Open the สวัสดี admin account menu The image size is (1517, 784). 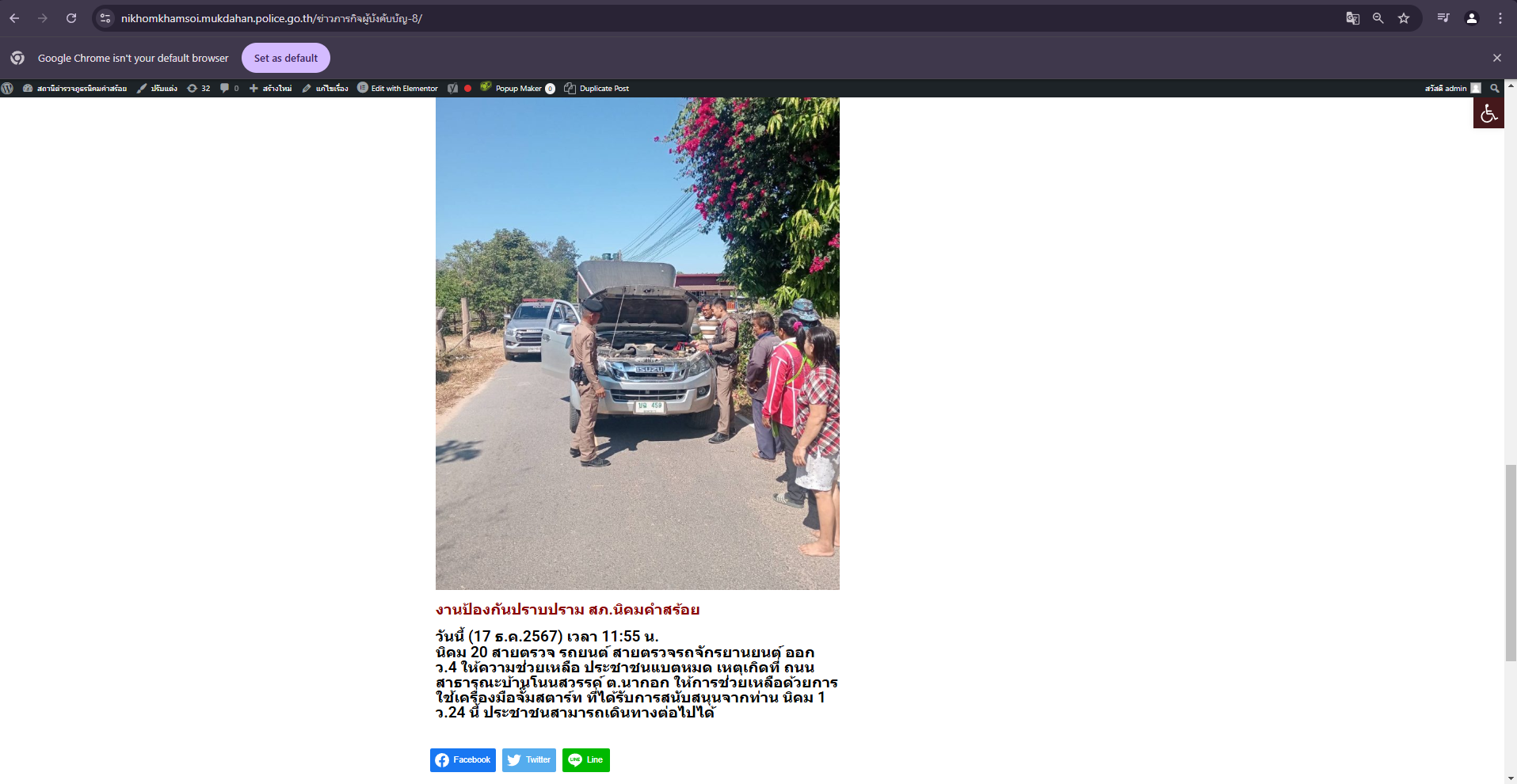1452,89
